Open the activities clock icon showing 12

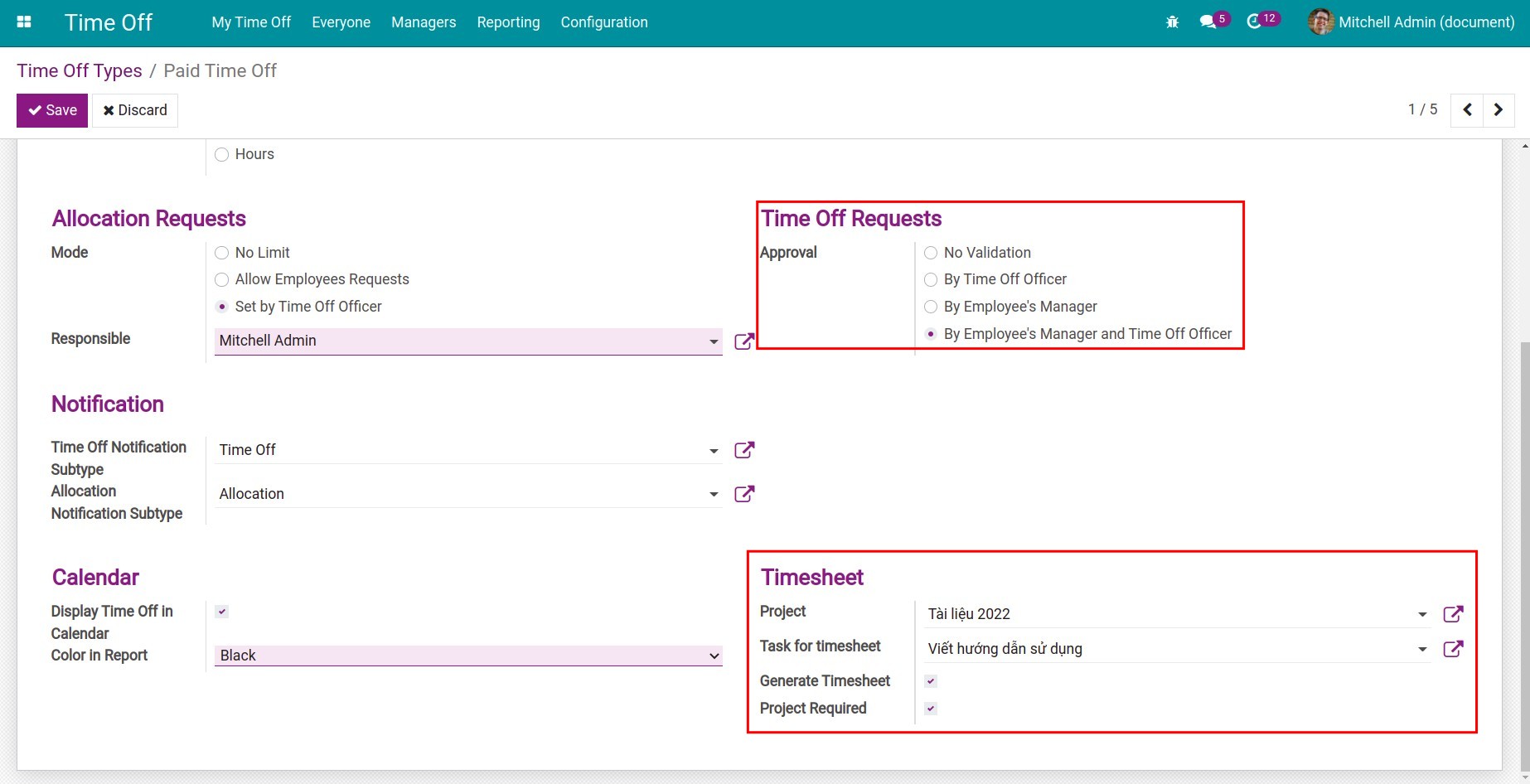coord(1256,20)
